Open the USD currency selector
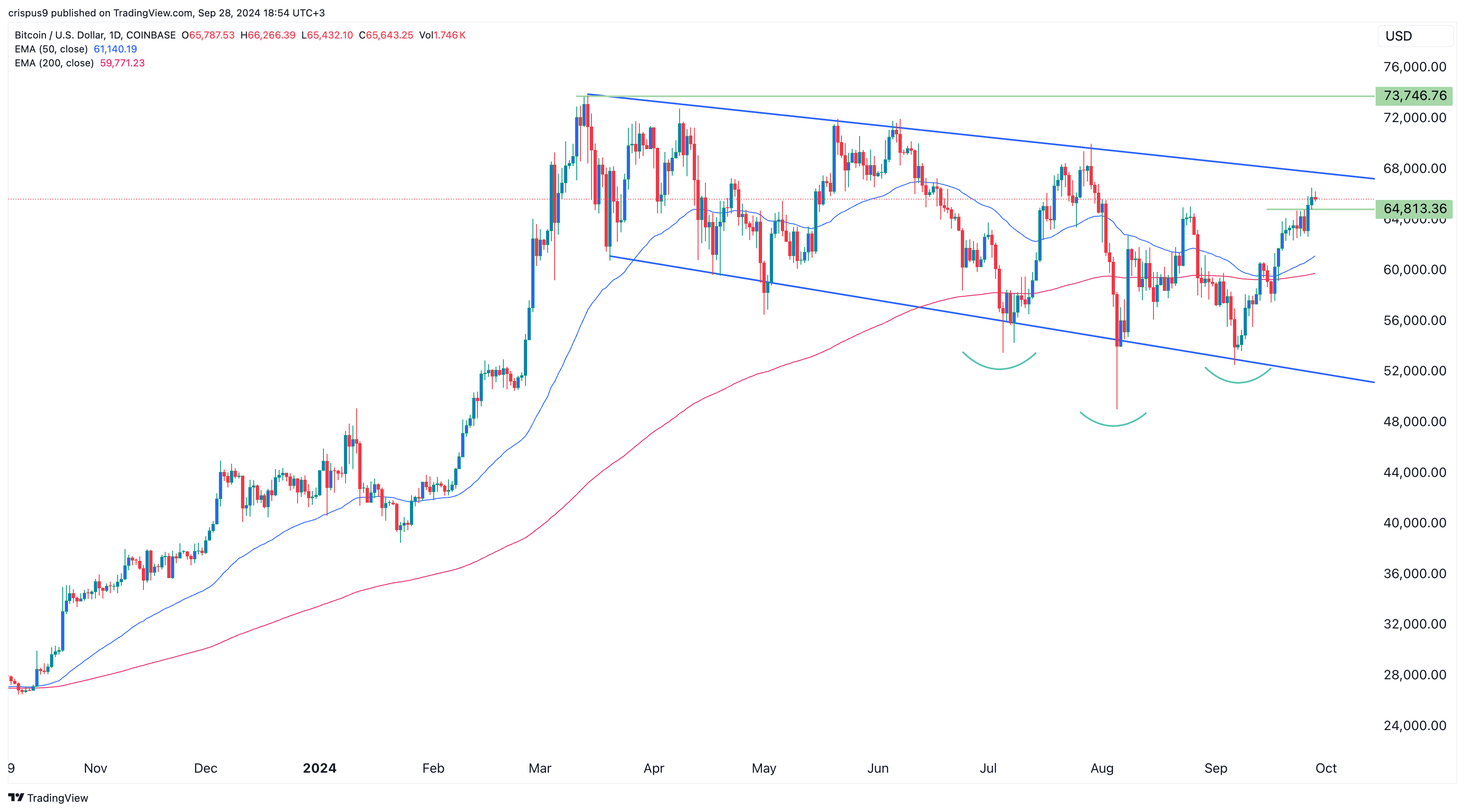This screenshot has height=812, width=1465. 1415,36
